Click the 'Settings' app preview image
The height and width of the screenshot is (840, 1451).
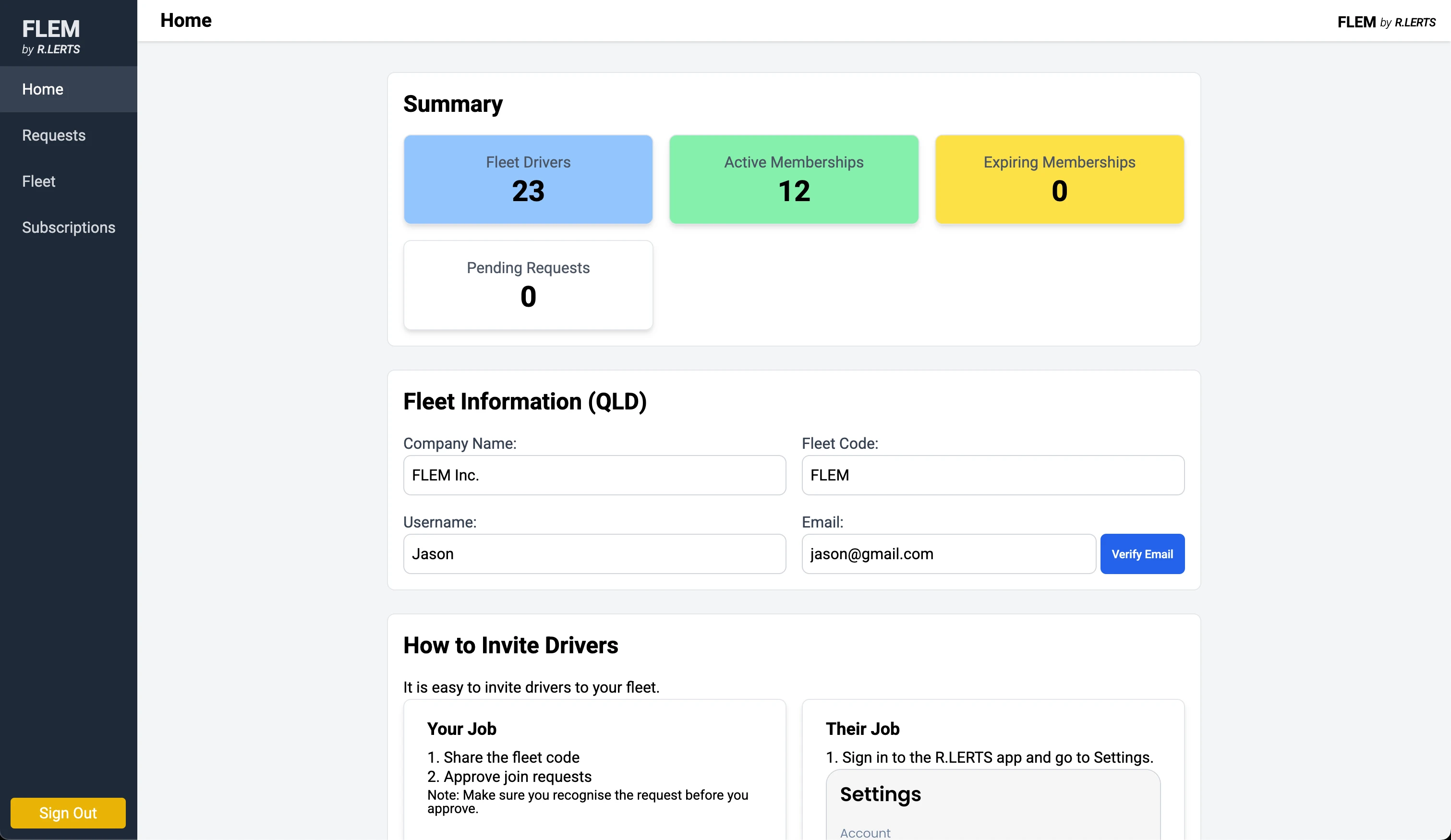point(992,805)
